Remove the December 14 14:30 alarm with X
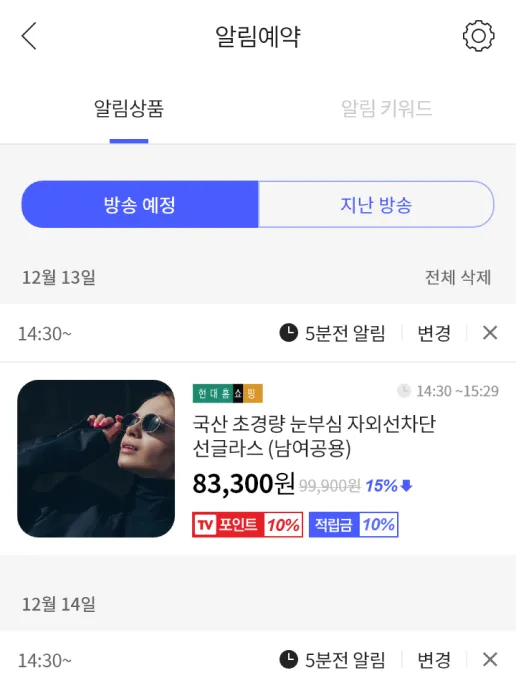Screen dimensions: 516x688 click(490, 659)
